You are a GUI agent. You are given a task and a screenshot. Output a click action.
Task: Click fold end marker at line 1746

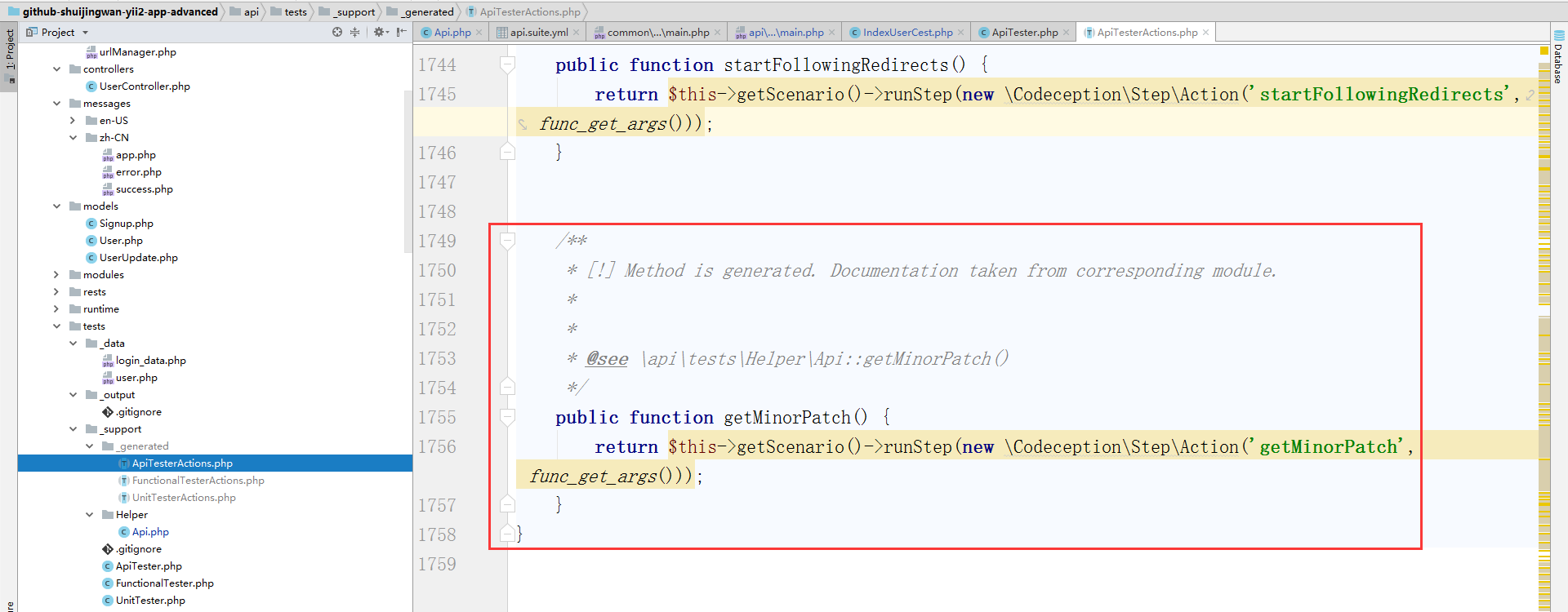(507, 153)
